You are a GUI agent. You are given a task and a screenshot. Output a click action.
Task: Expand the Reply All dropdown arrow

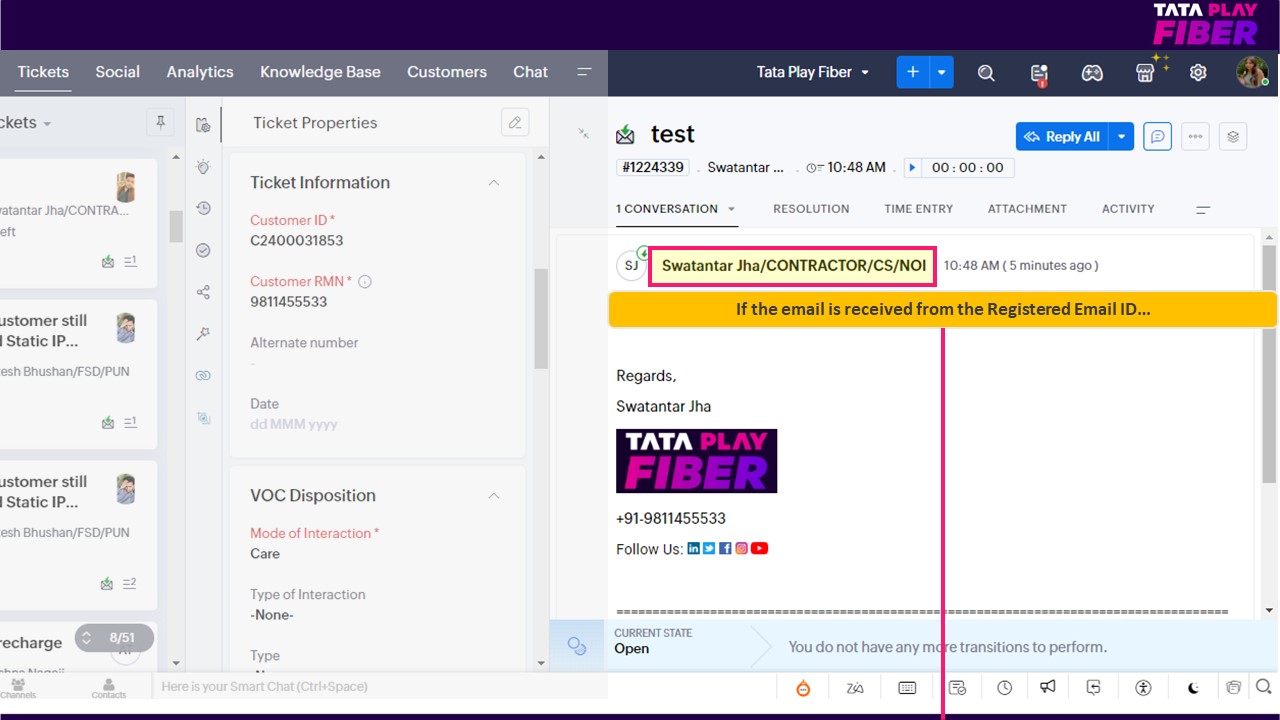[1122, 137]
